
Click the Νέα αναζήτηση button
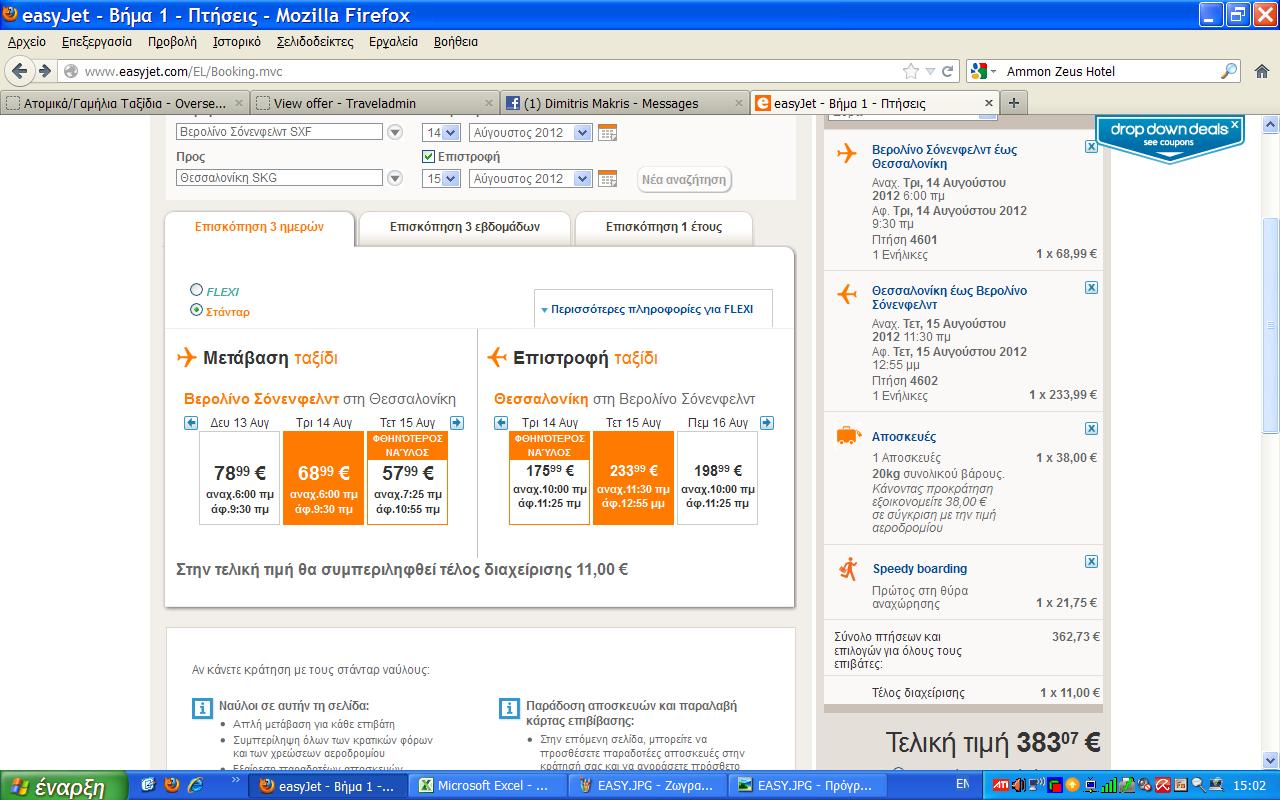pos(684,180)
